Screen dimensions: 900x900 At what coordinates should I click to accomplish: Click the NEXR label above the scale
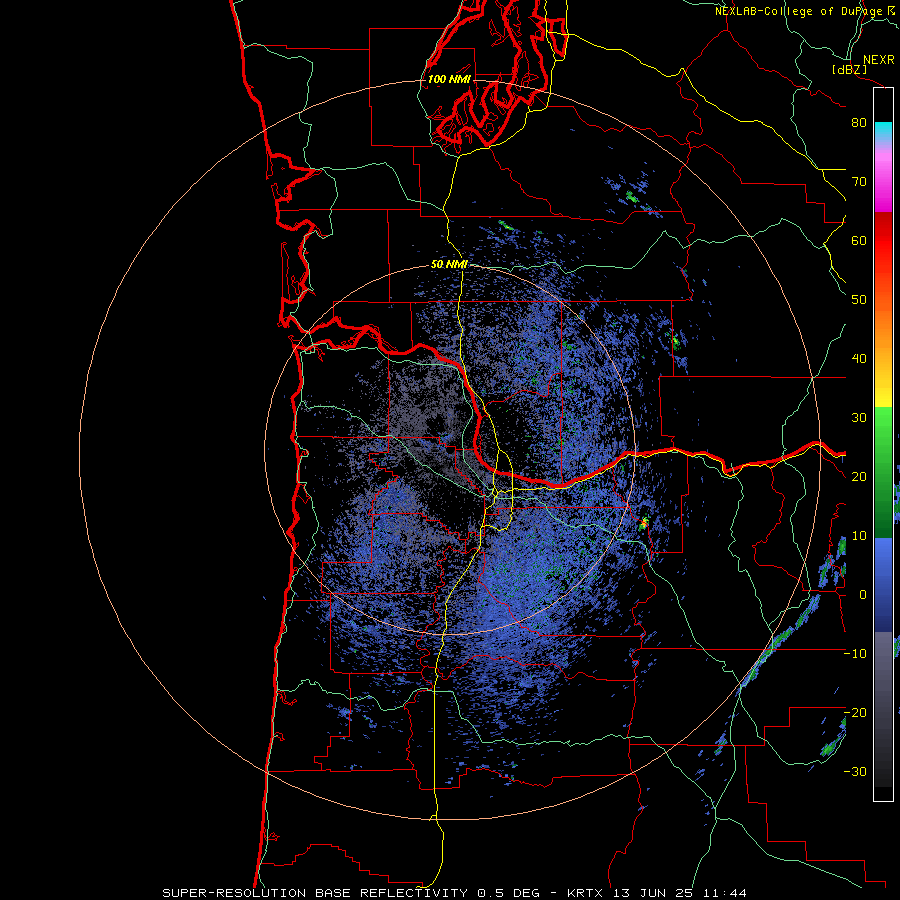878,60
